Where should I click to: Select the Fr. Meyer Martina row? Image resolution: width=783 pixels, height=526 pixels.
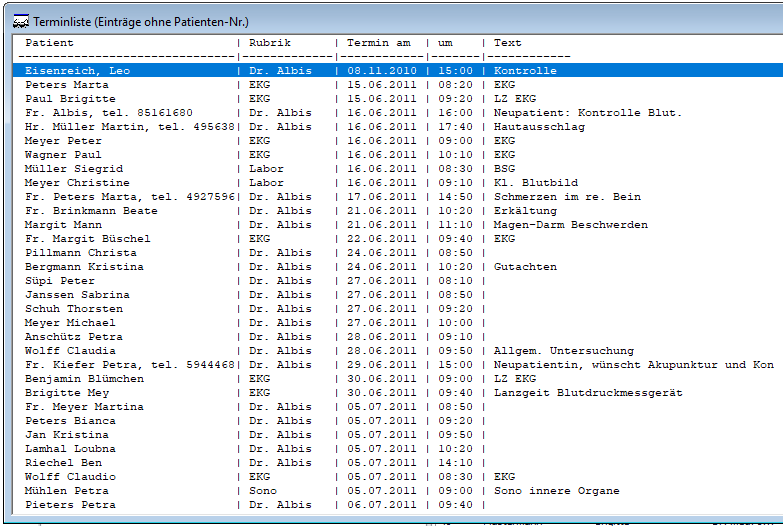[397, 406]
